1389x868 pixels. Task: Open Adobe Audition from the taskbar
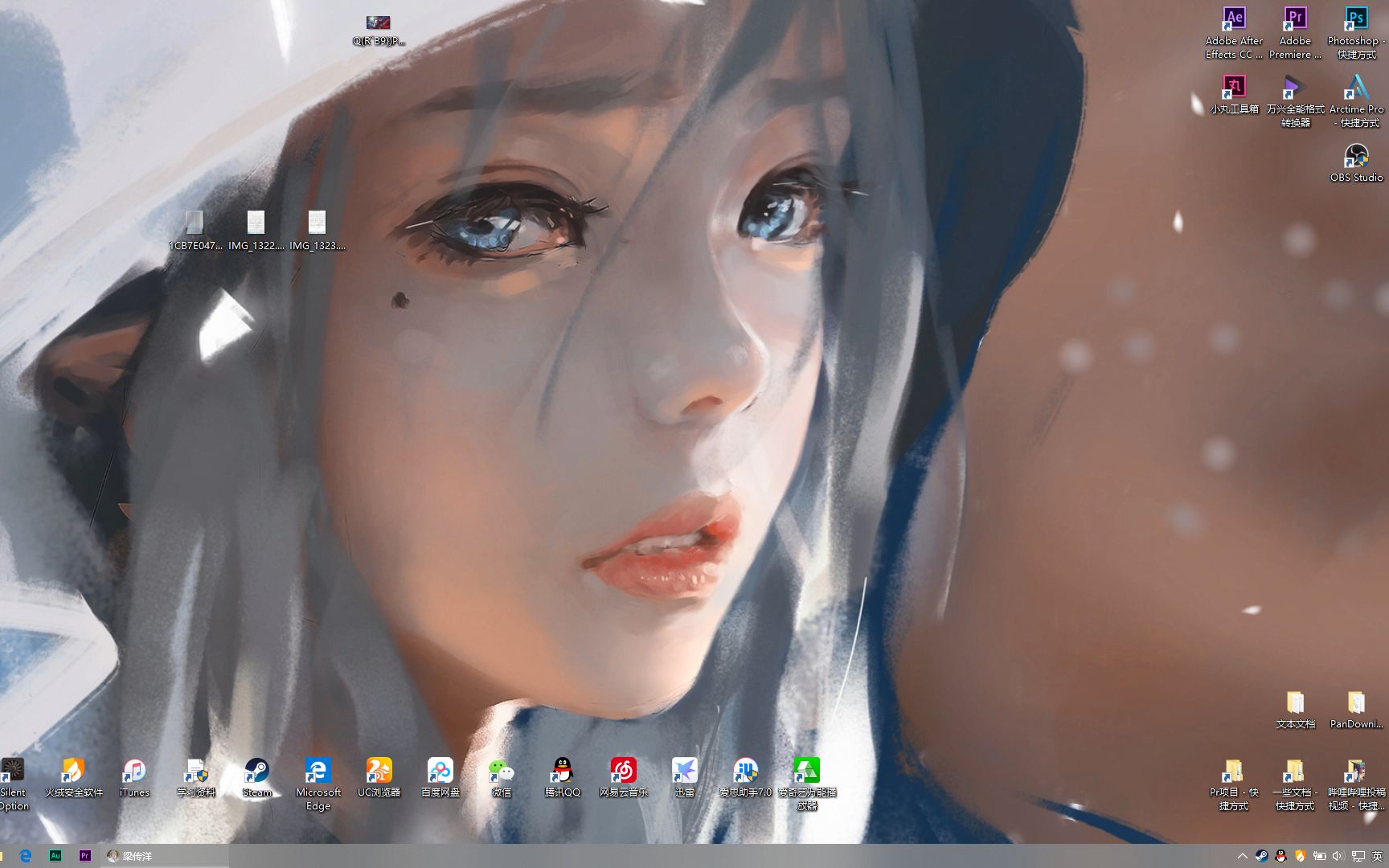[55, 856]
